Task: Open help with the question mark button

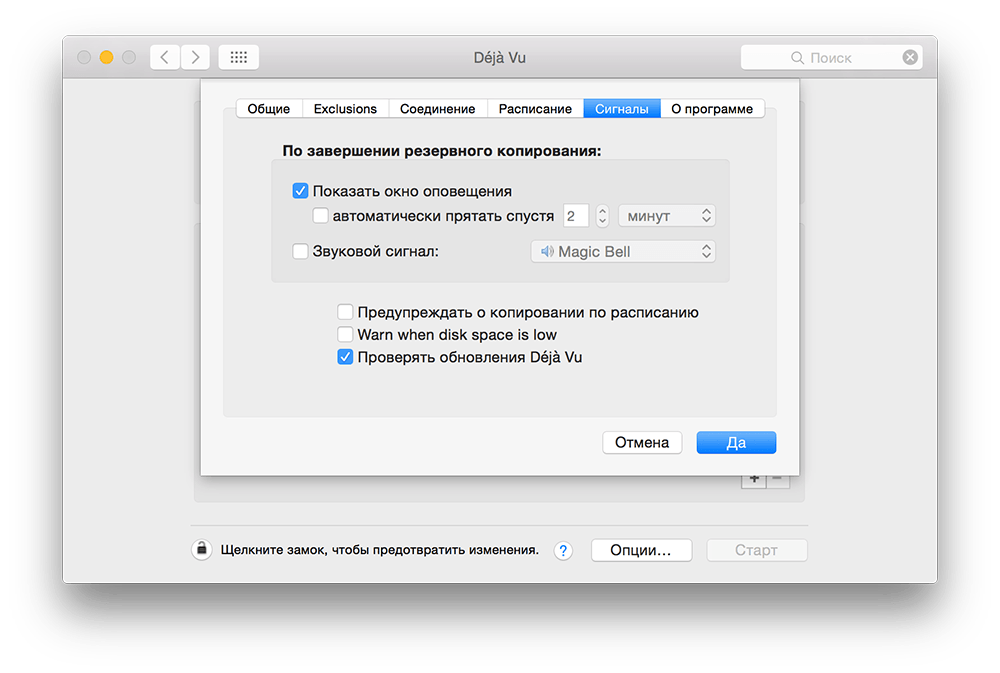Action: tap(563, 551)
